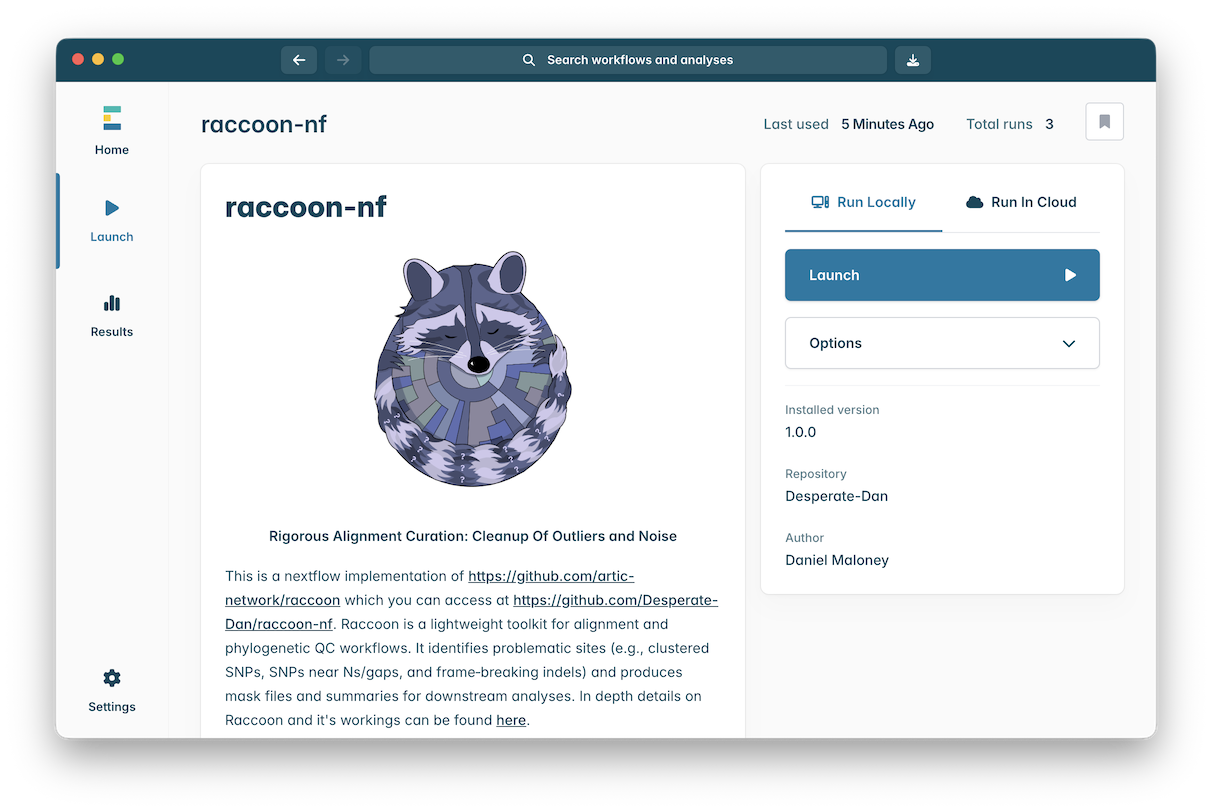Open the Settings gear icon

[111, 678]
